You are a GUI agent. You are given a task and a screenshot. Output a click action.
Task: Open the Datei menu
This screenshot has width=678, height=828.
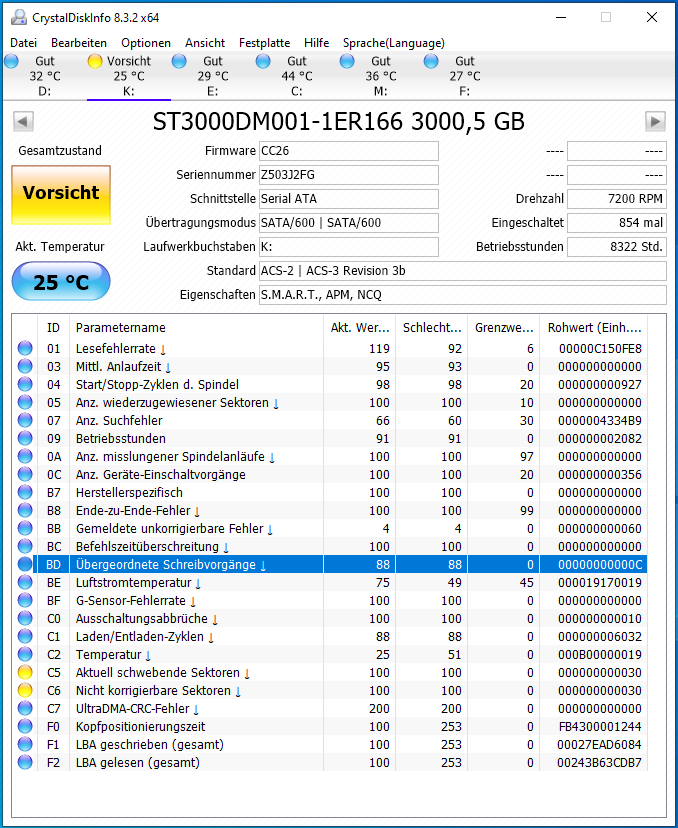(x=24, y=43)
